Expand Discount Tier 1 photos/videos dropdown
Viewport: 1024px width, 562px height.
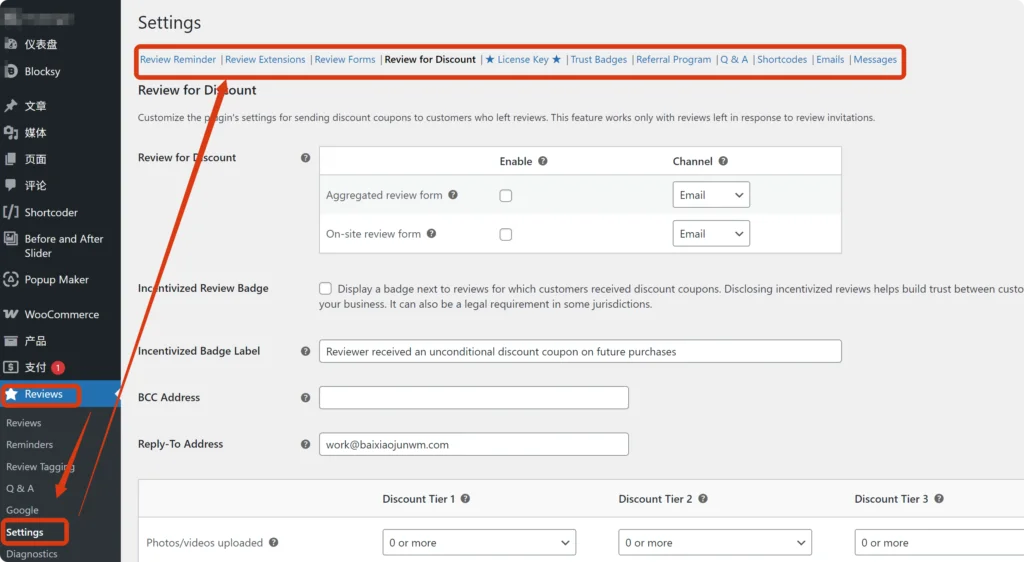479,543
